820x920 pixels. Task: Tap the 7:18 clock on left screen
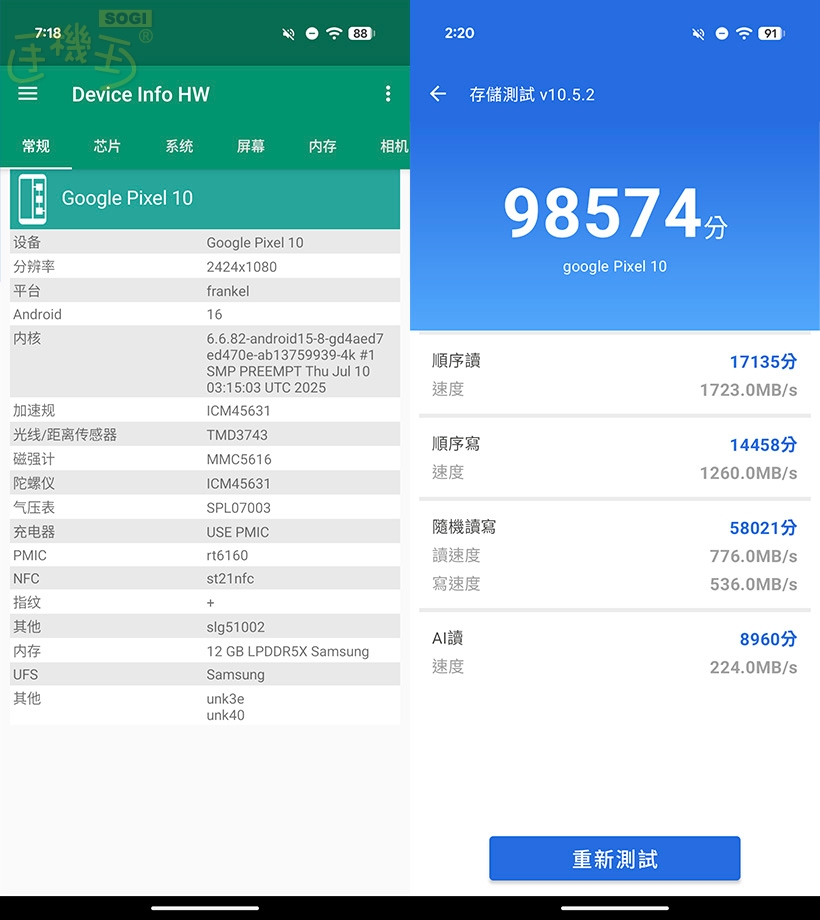pos(48,33)
